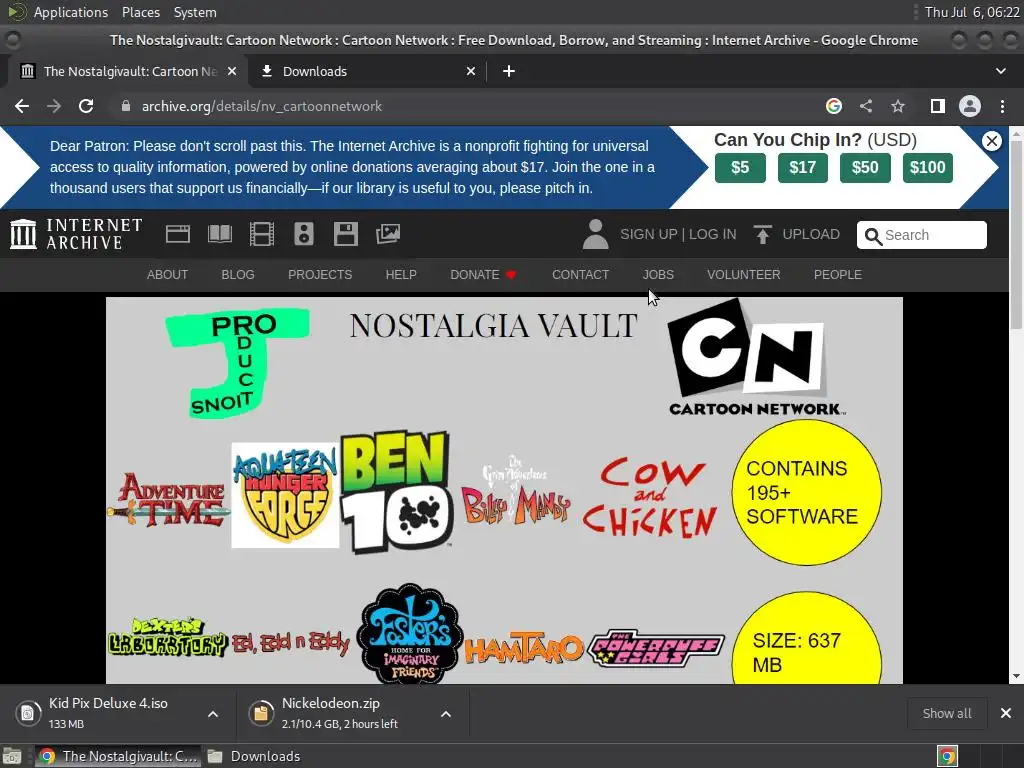Open the tab search chevron
This screenshot has width=1024, height=768.
tap(1000, 71)
